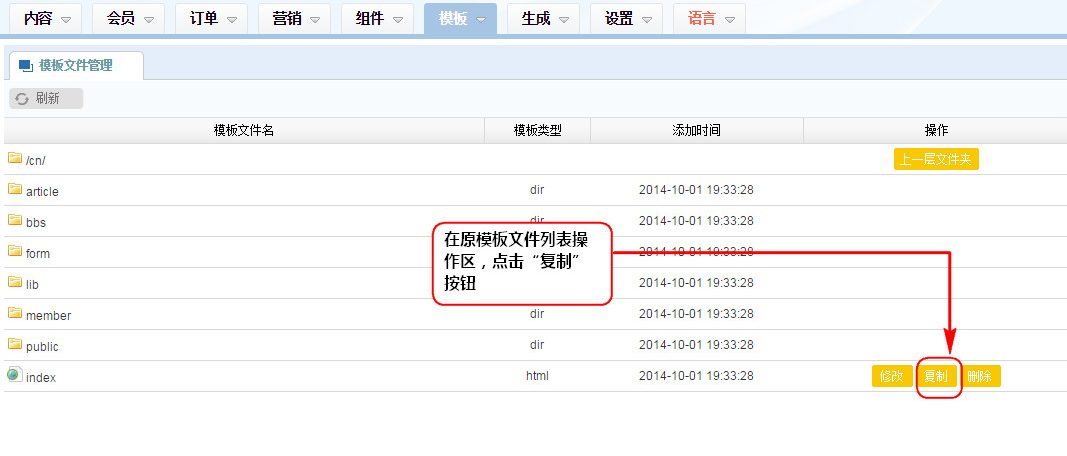The height and width of the screenshot is (456, 1067).
Task: Click the public folder icon
Action: click(15, 344)
